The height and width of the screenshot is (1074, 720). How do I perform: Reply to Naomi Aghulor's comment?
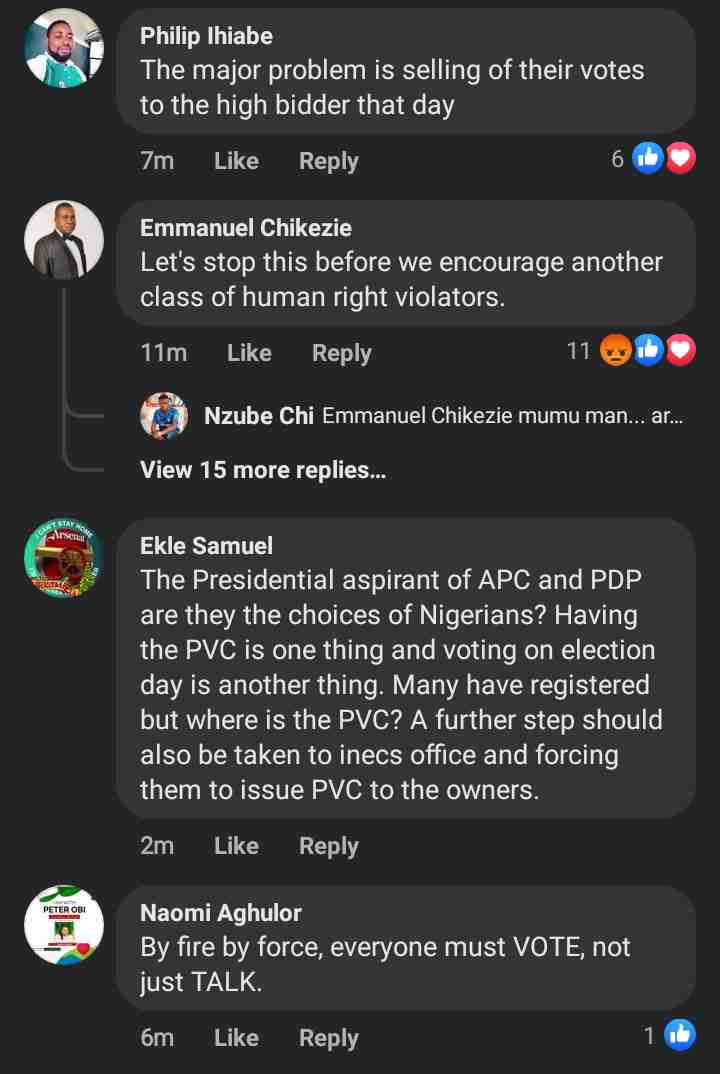pyautogui.click(x=328, y=1038)
